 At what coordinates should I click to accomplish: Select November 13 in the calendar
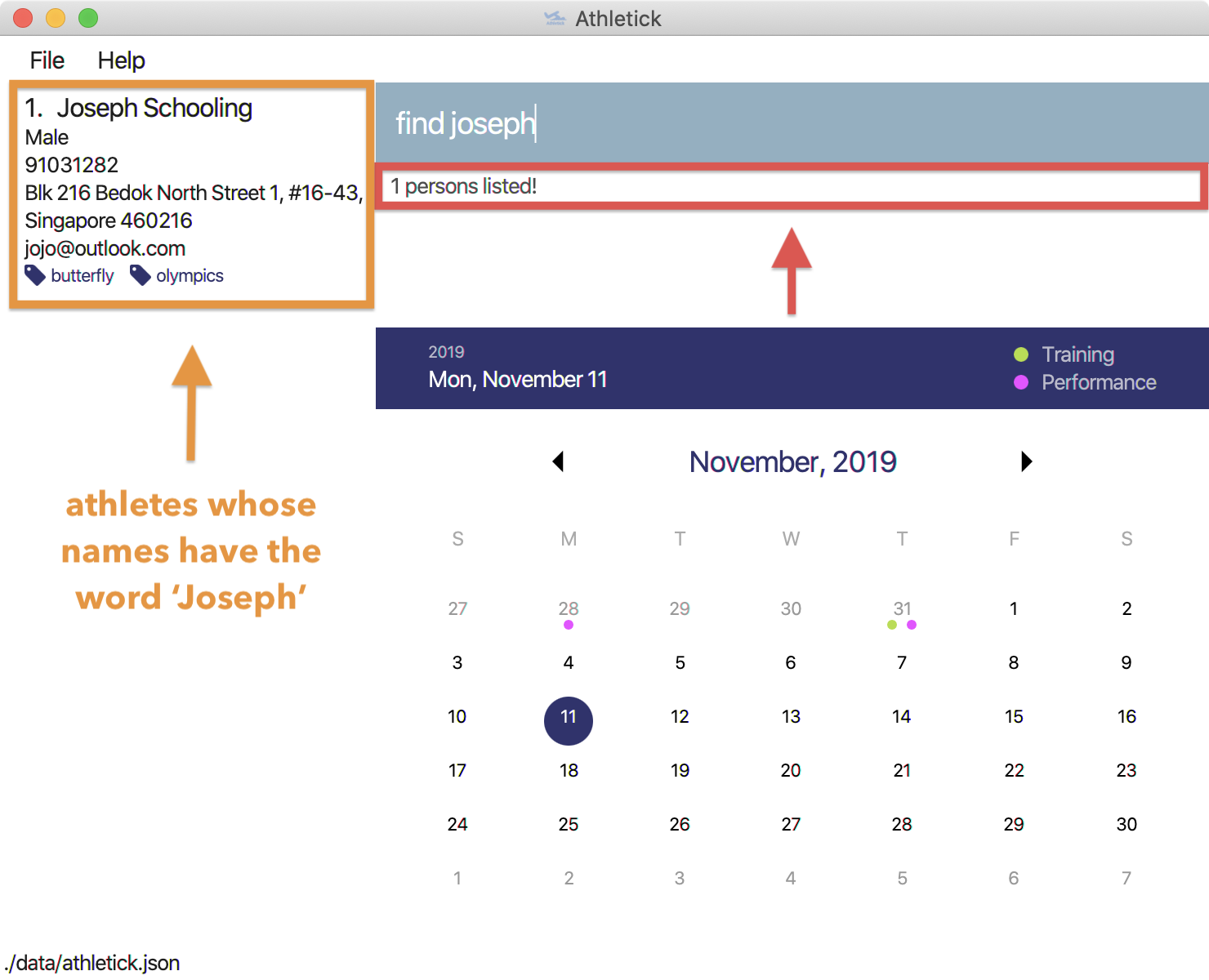point(791,716)
